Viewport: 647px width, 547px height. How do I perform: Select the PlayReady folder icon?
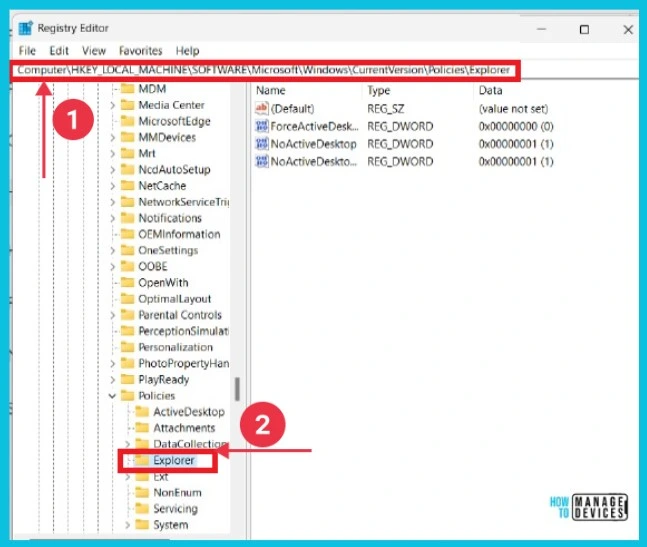128,379
